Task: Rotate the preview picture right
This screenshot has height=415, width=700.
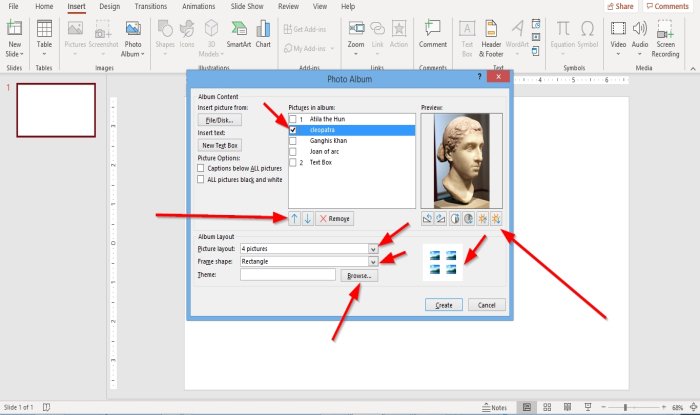Action: (x=441, y=219)
